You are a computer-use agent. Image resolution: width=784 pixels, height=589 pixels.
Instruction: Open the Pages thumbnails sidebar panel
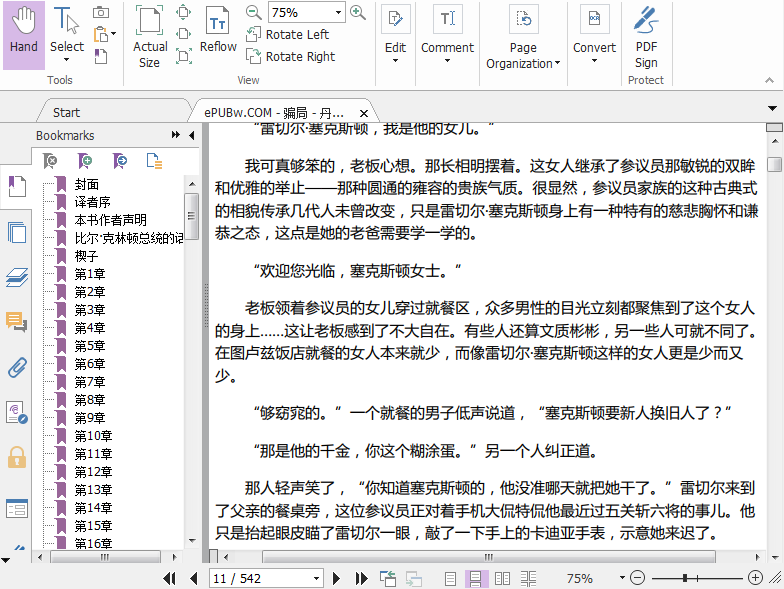click(16, 232)
